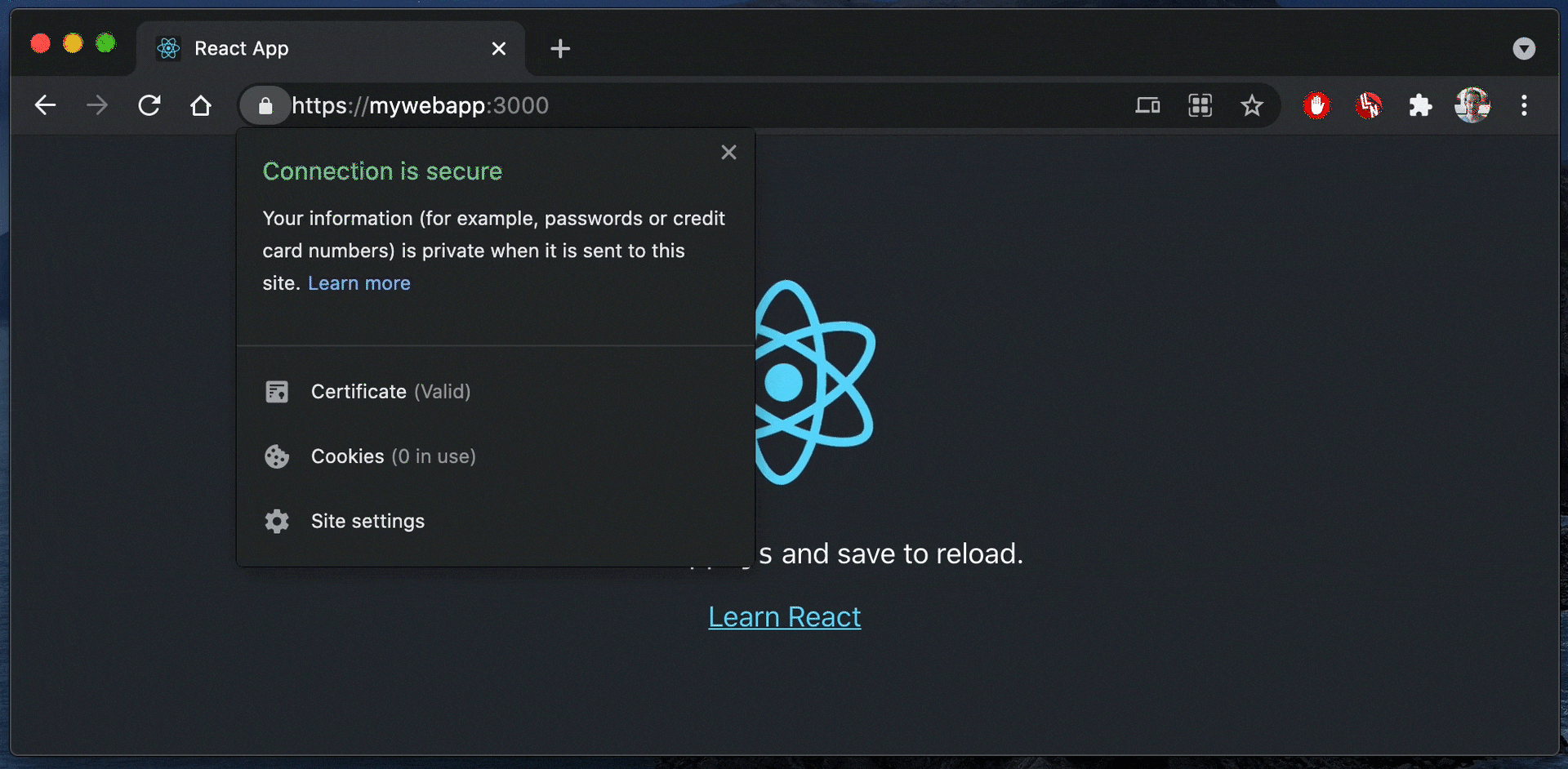The image size is (1568, 769).
Task: Open Chrome's three-dot menu
Action: tap(1524, 105)
